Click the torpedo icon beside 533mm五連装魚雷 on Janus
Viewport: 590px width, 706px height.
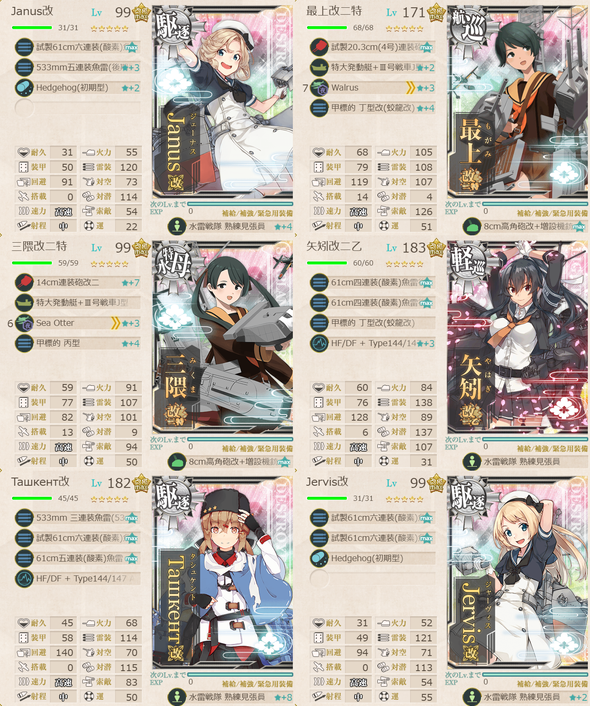[24, 67]
